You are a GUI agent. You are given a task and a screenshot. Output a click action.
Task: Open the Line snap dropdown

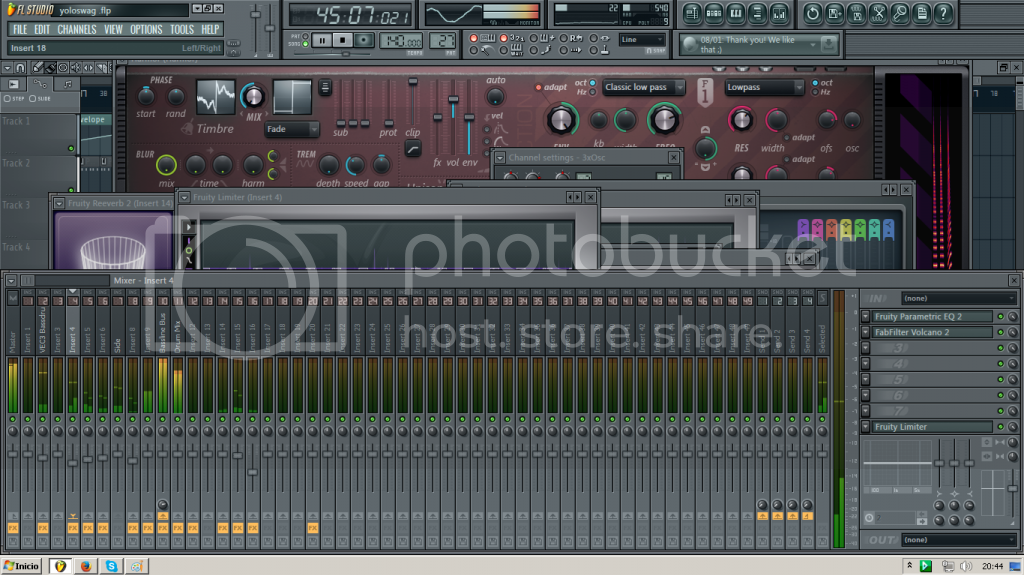tap(641, 40)
